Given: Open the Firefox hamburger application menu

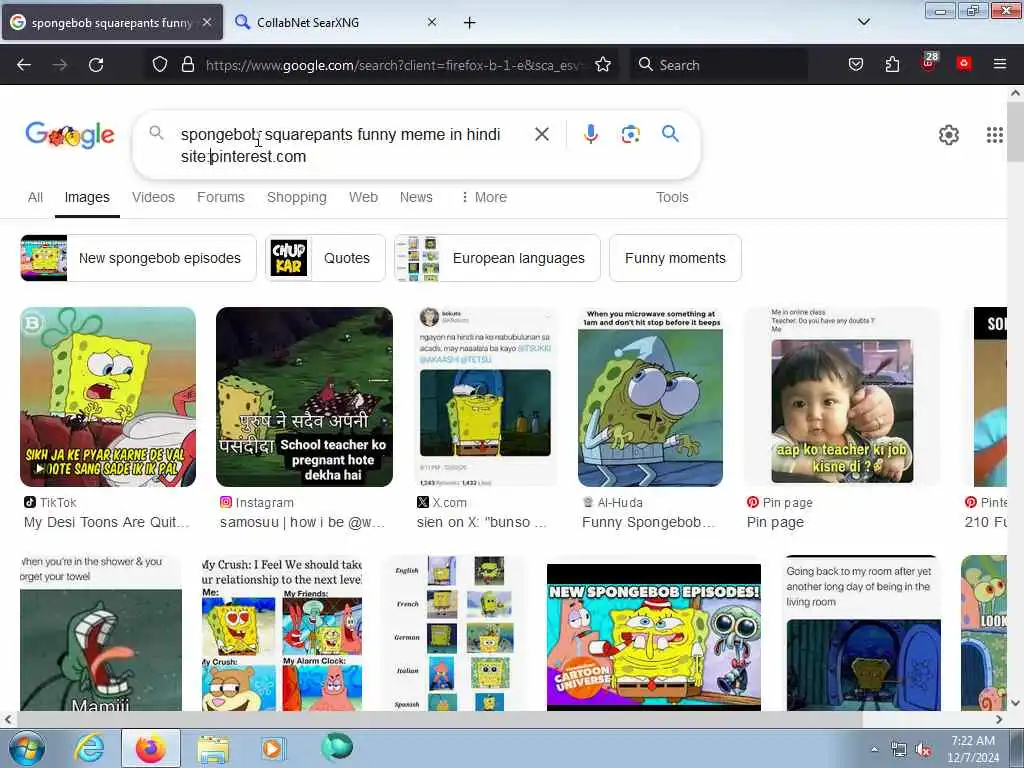Looking at the screenshot, I should point(1000,64).
